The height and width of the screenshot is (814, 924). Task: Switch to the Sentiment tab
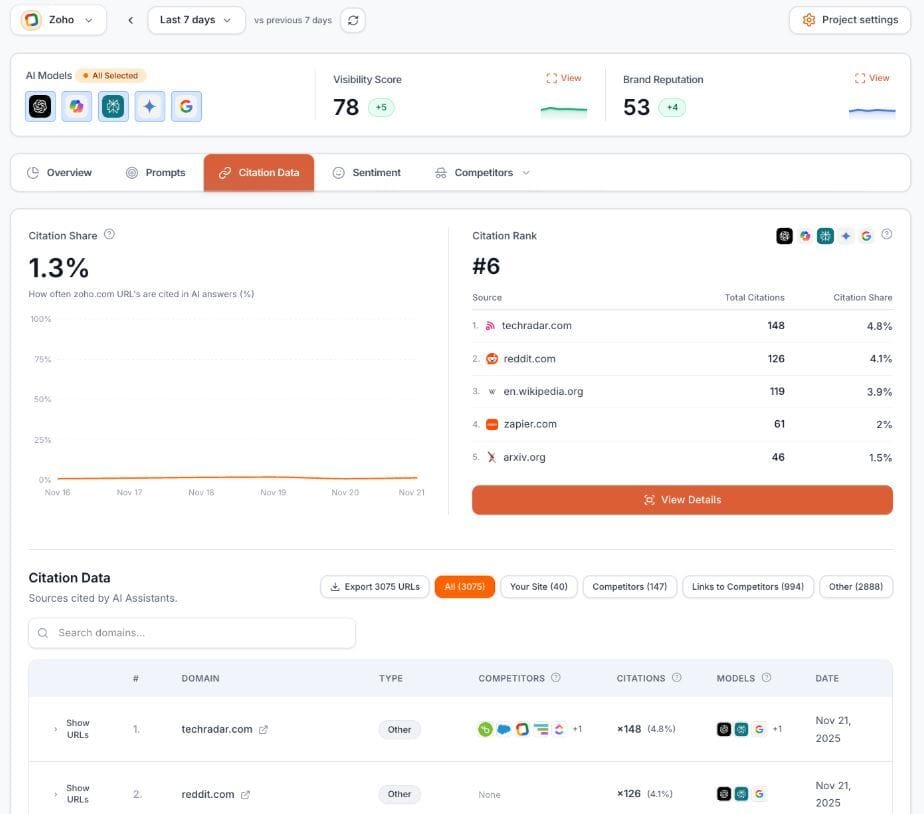(x=367, y=173)
